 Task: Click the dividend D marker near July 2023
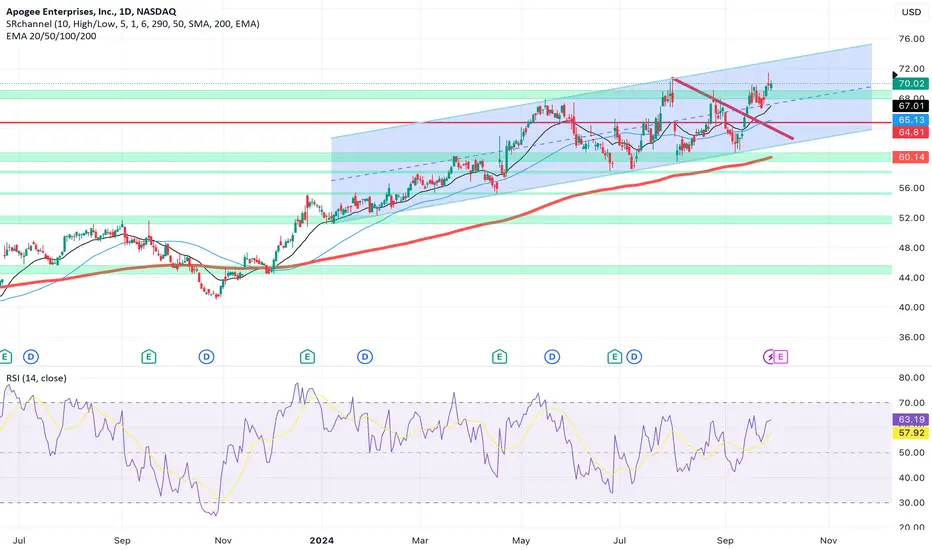coord(31,357)
